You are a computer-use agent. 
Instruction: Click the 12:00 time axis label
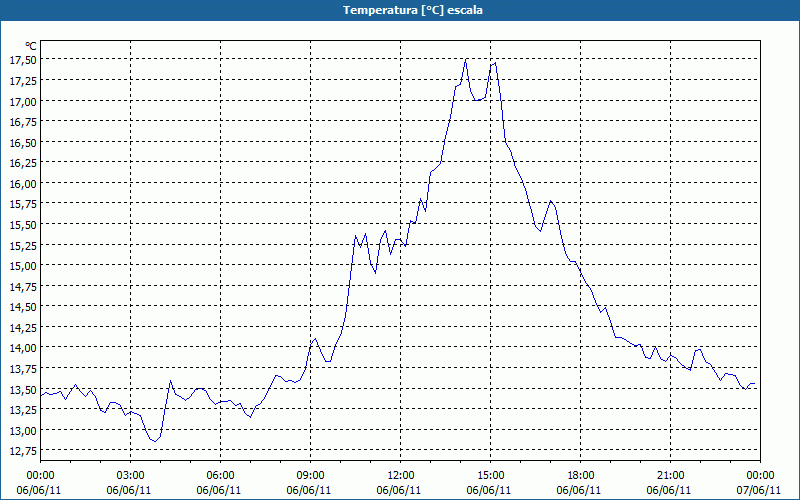click(x=401, y=476)
